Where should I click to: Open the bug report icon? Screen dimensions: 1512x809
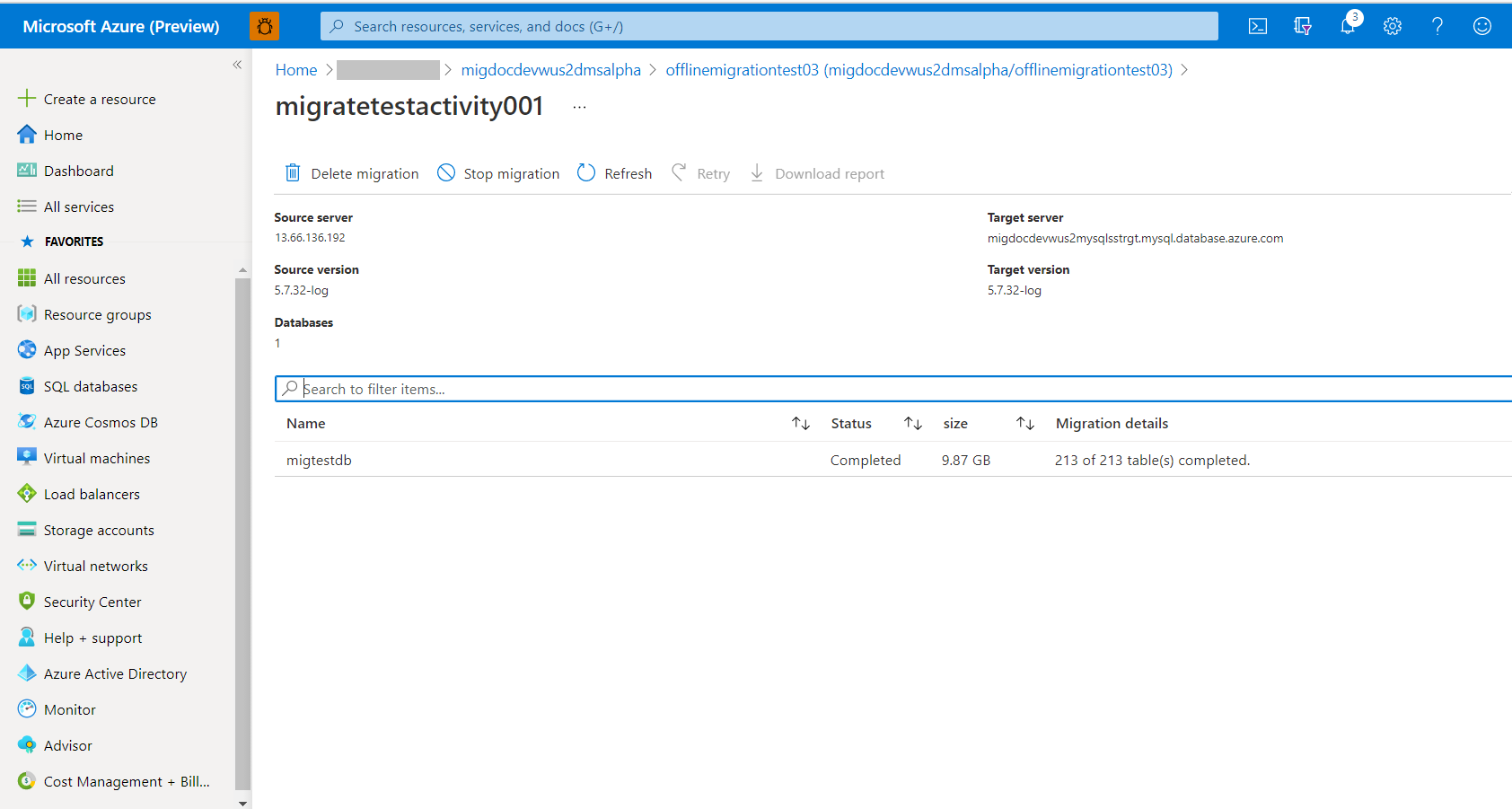point(264,26)
